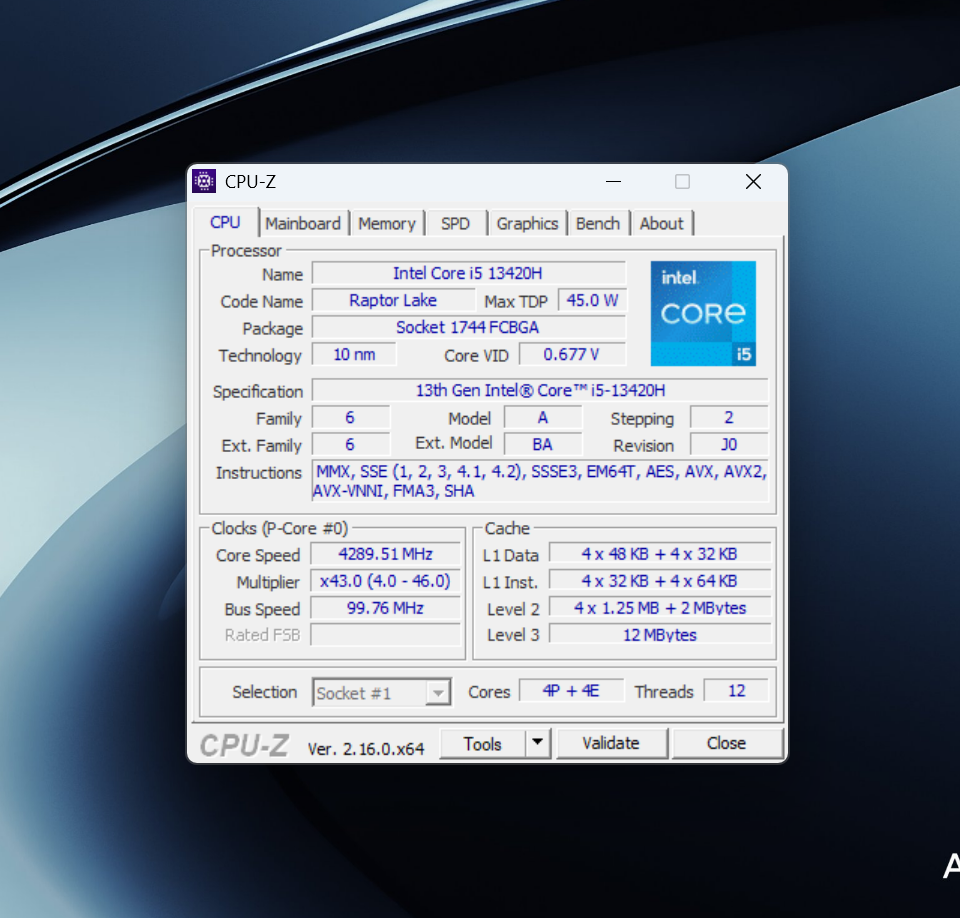This screenshot has height=918, width=960.
Task: Minimize the CPU-Z window
Action: (615, 181)
